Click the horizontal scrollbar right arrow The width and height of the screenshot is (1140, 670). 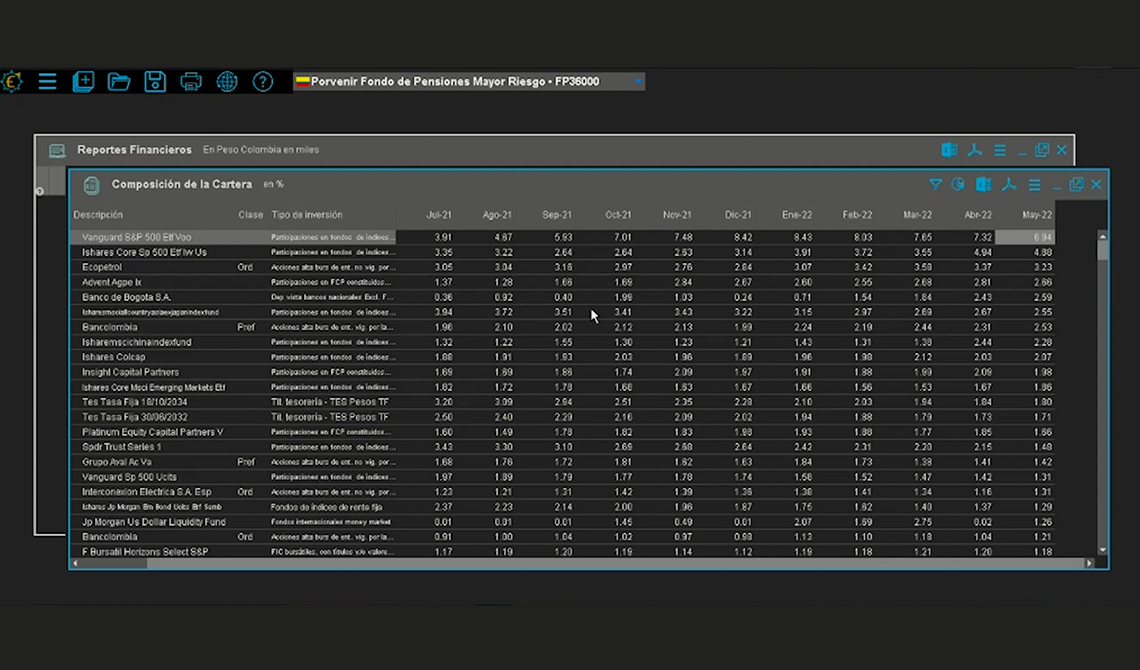[x=1089, y=563]
